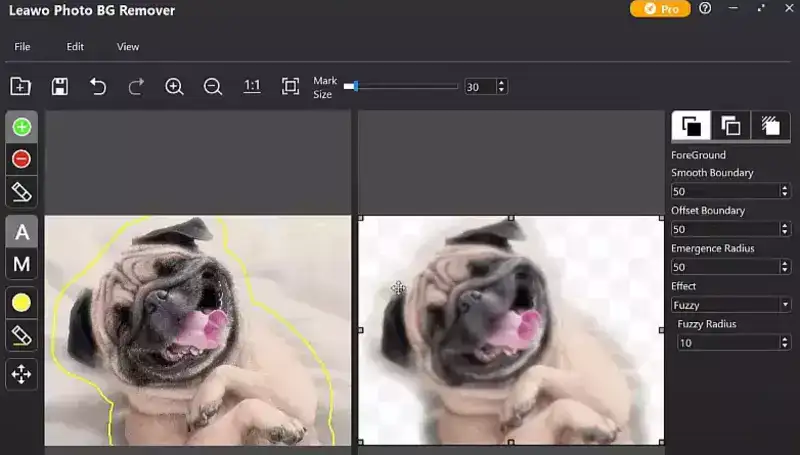The height and width of the screenshot is (455, 800).
Task: Click the Smooth Boundary value field
Action: [x=724, y=191]
